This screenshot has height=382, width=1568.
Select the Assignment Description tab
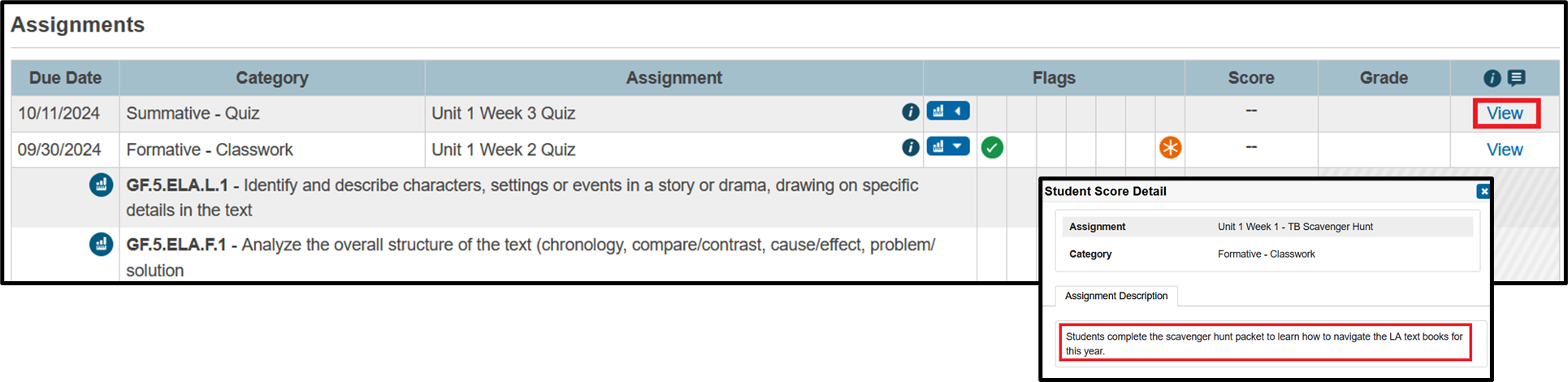point(1115,296)
